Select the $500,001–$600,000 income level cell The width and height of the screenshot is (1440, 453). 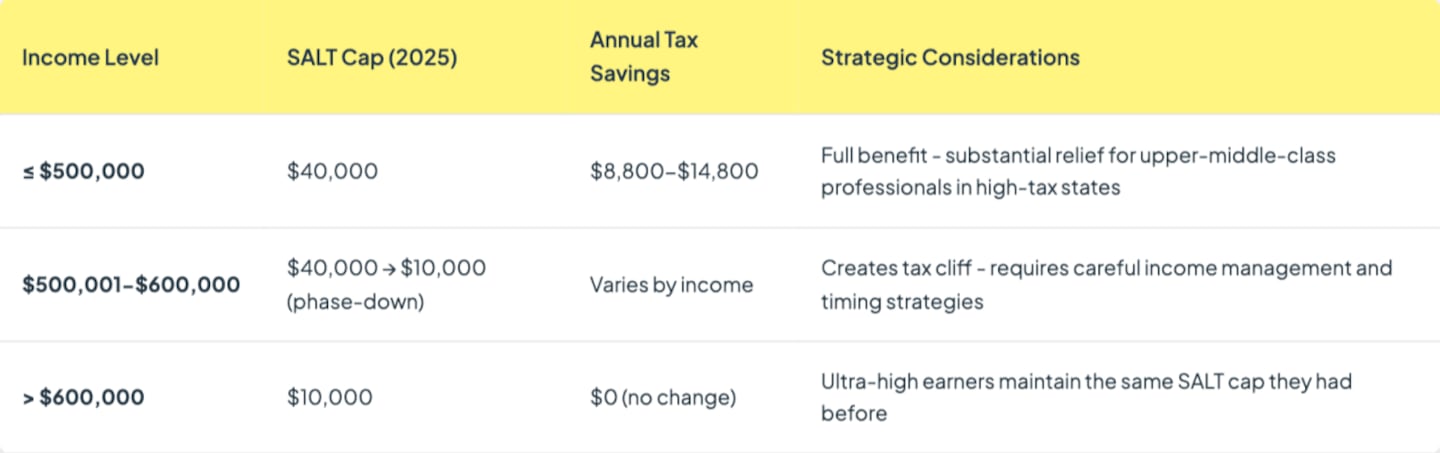[131, 285]
